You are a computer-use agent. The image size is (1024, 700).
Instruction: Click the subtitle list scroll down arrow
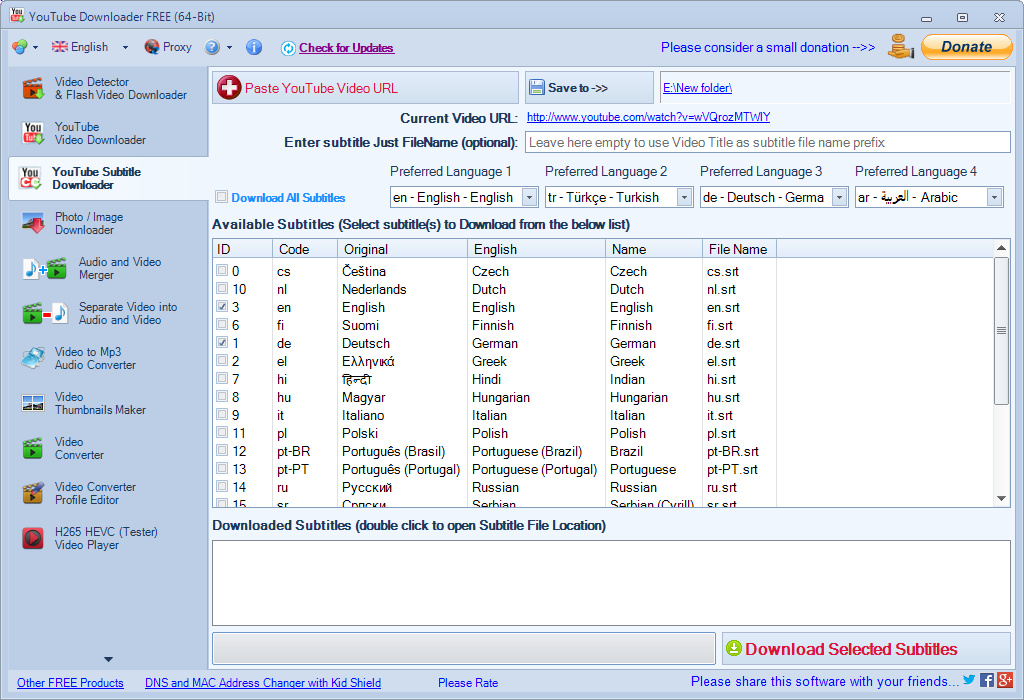[x=1001, y=498]
